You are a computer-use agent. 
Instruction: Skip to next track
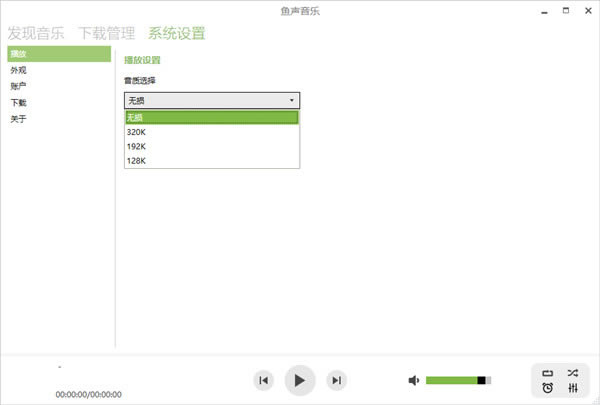tap(336, 380)
